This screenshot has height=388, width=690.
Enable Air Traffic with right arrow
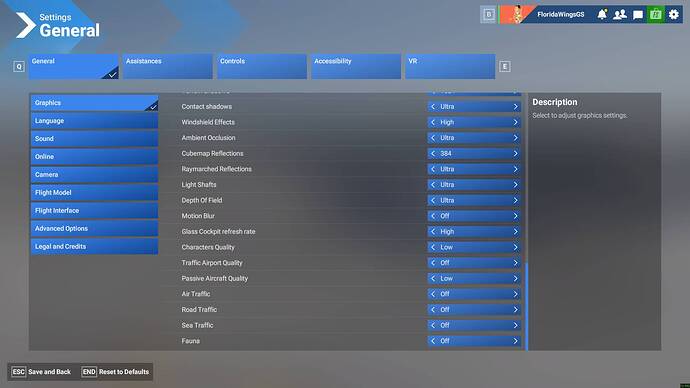[515, 294]
